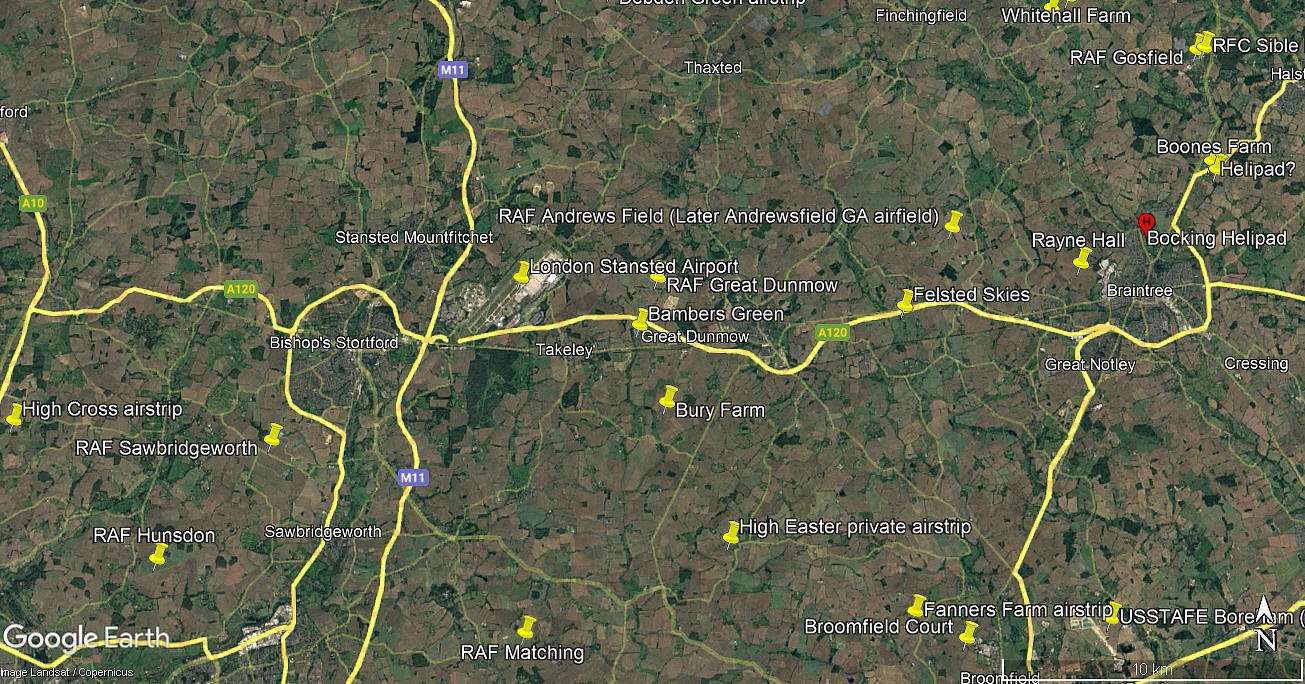Viewport: 1305px width, 684px height.
Task: Click the Bishop's Stortford town label
Action: click(x=334, y=342)
